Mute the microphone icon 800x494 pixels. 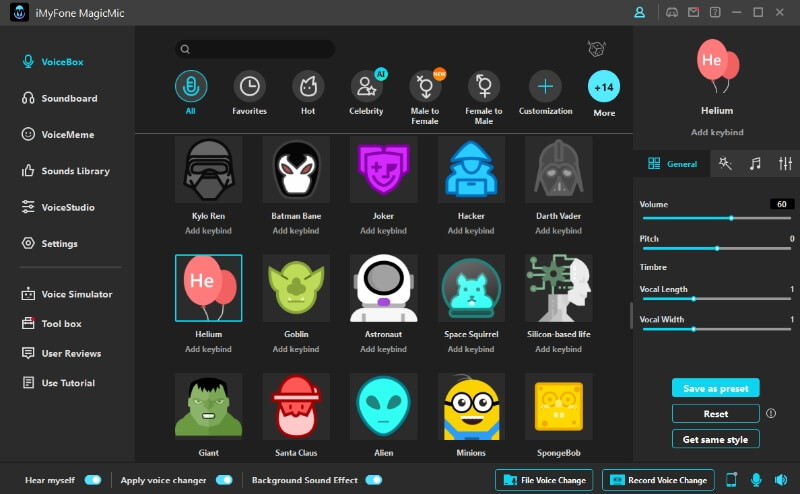[x=756, y=480]
